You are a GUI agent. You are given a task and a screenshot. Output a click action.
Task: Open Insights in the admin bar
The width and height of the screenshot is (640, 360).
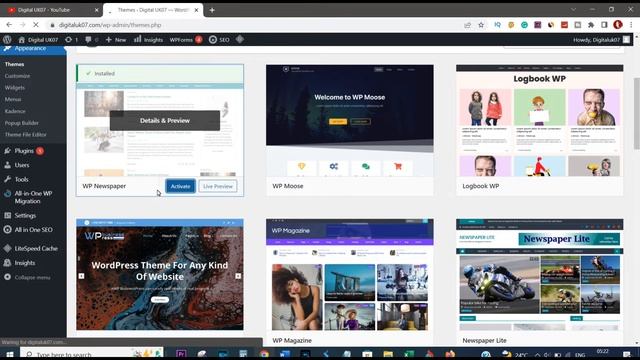tap(148, 40)
